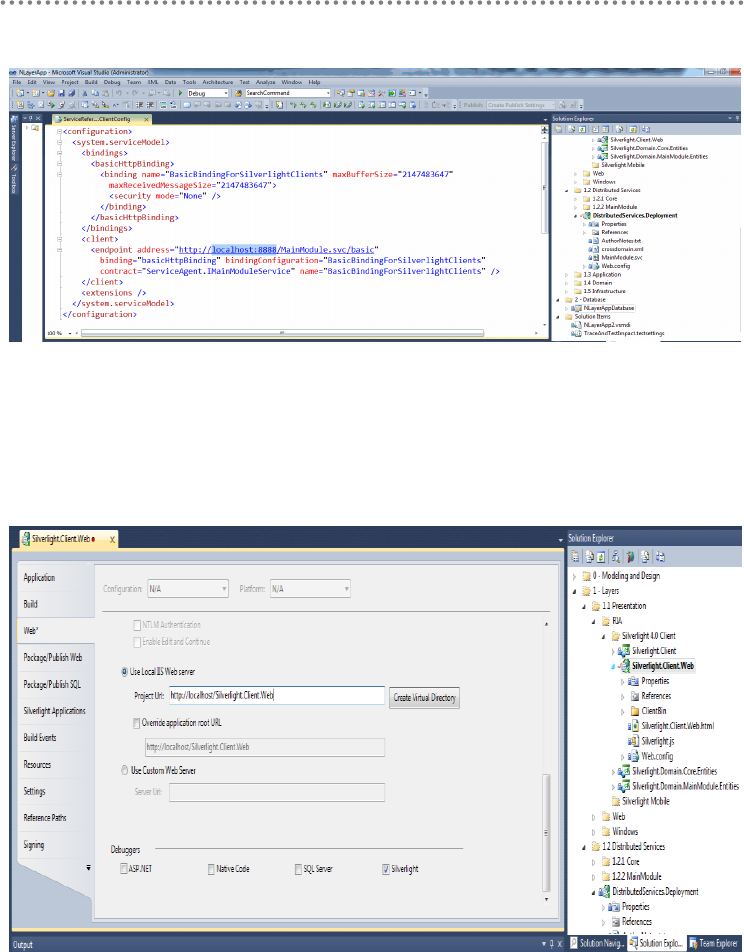744x952 pixels.
Task: Open the Configuration N/A dropdown
Action: [x=188, y=589]
